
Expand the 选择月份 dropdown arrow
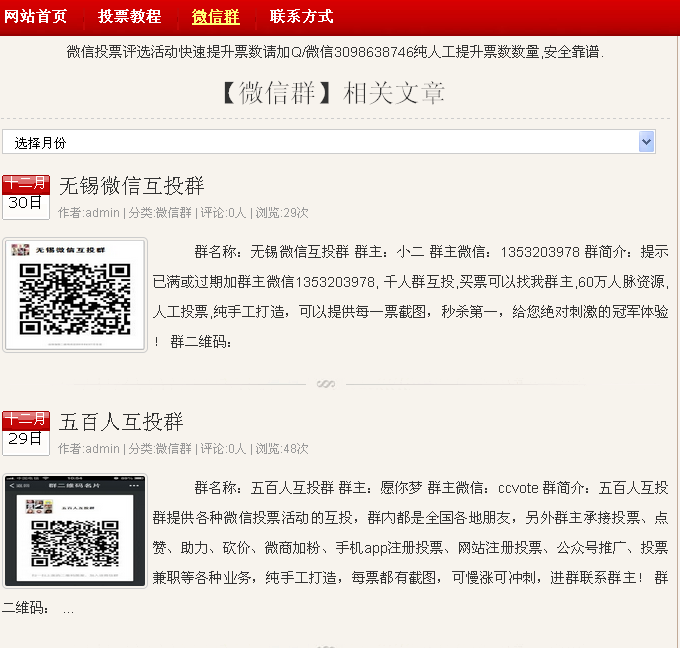[x=646, y=142]
